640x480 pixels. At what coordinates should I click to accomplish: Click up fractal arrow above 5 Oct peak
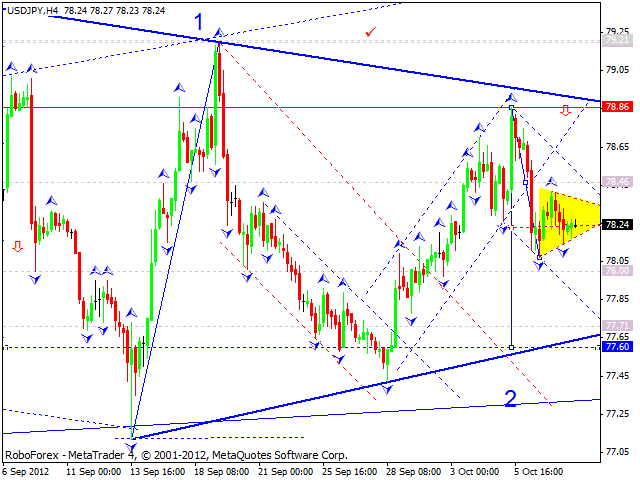tap(511, 98)
